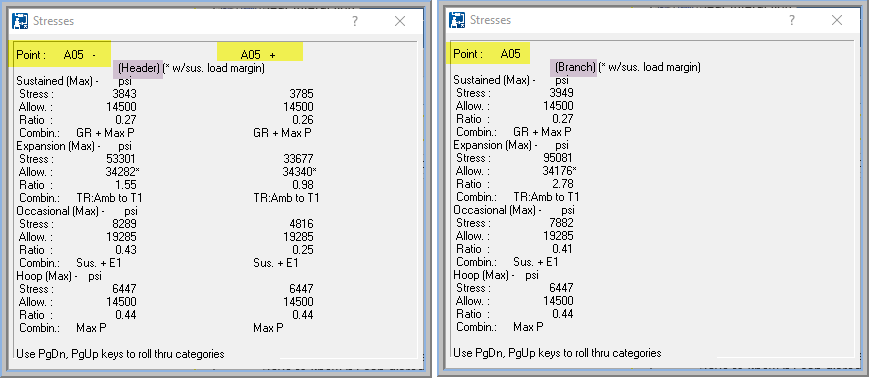Click the highlighted 'A05 +' column heading

click(260, 54)
